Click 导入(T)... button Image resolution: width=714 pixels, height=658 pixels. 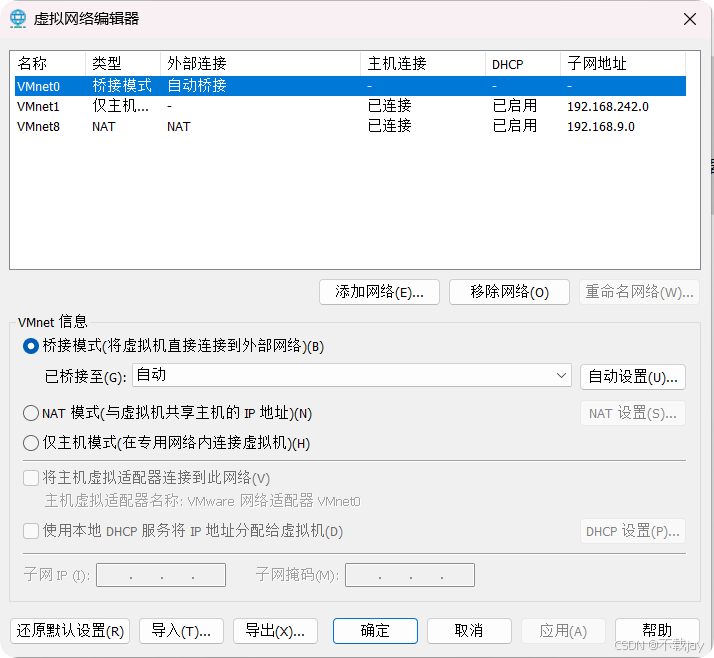181,631
